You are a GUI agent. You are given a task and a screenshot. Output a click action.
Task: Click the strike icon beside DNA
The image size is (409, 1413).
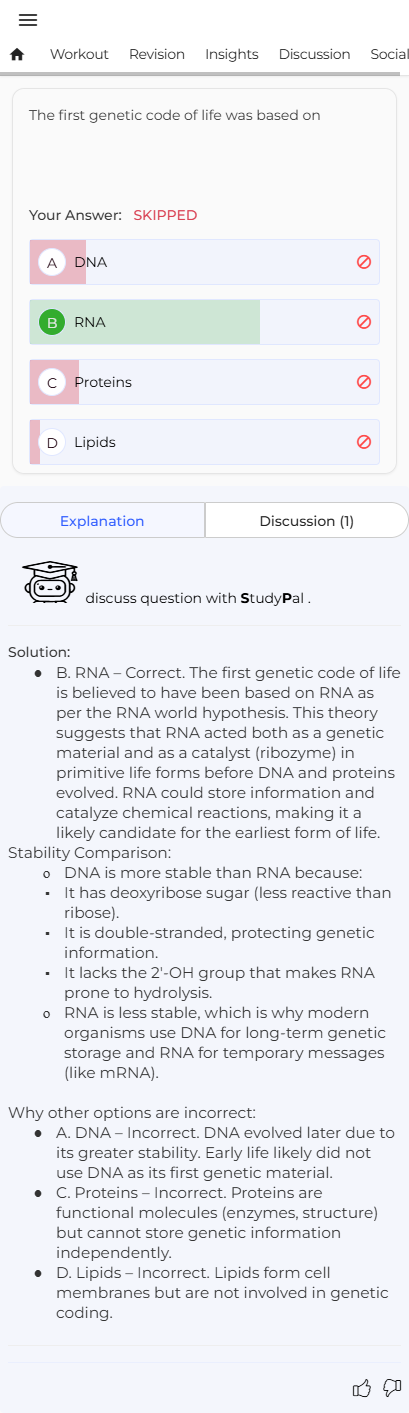click(364, 262)
